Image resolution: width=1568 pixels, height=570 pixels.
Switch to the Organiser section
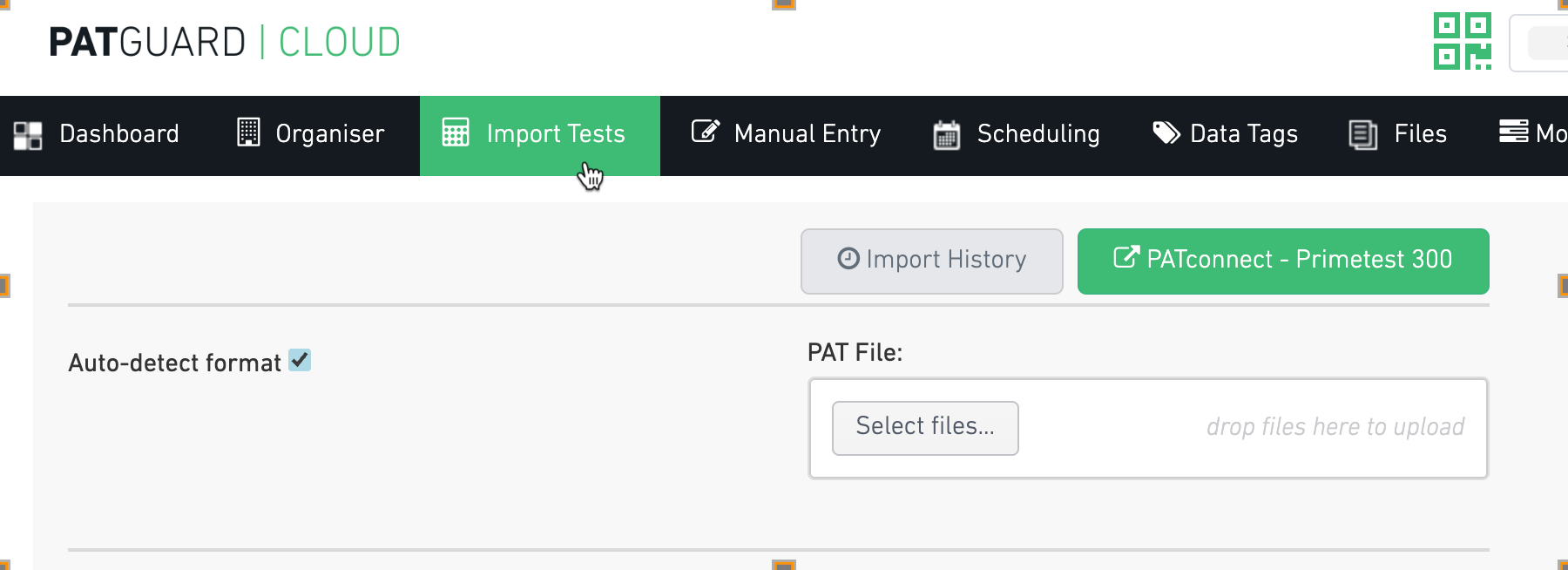coord(311,134)
